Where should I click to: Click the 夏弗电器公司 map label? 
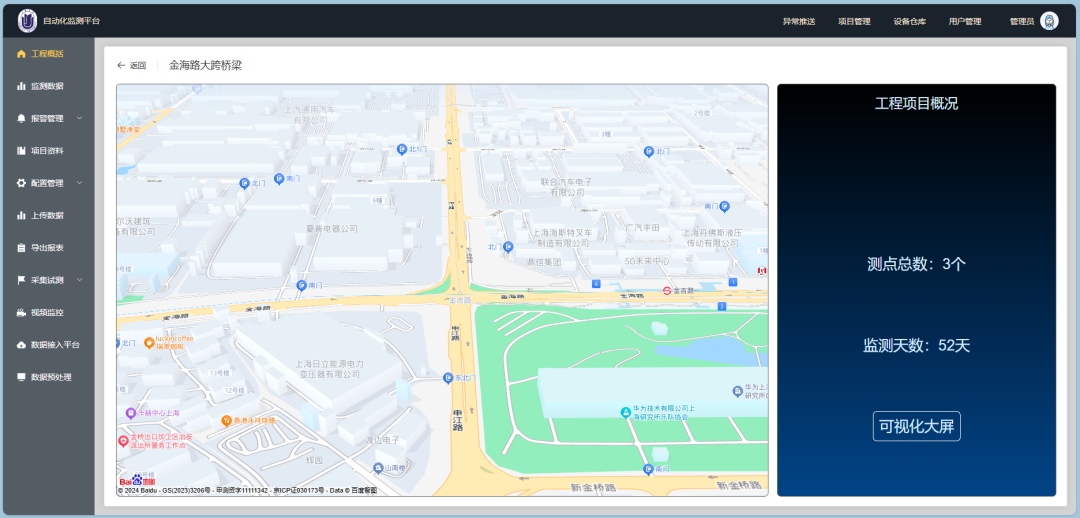click(x=332, y=228)
